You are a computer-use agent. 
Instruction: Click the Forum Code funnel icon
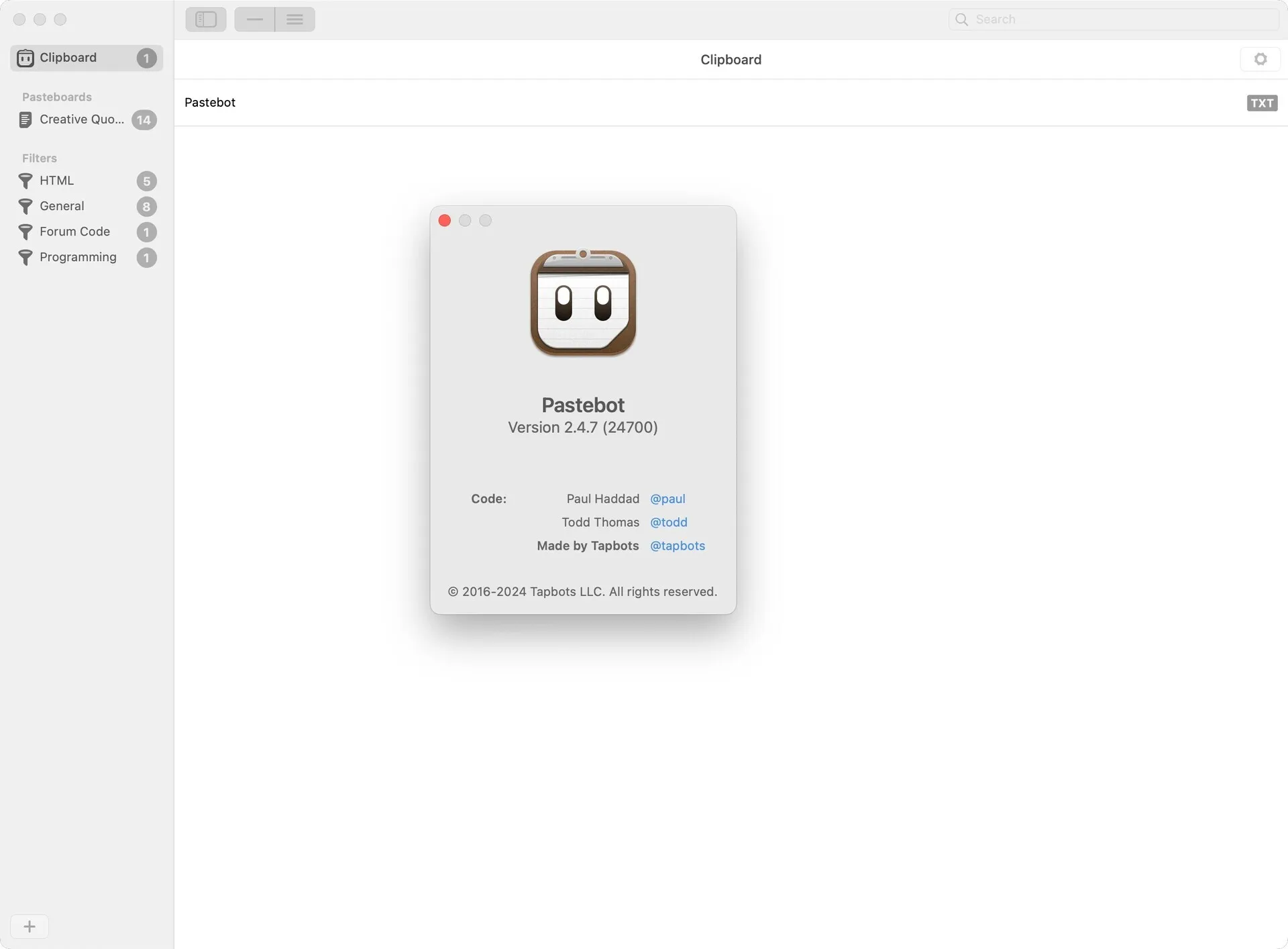(25, 232)
